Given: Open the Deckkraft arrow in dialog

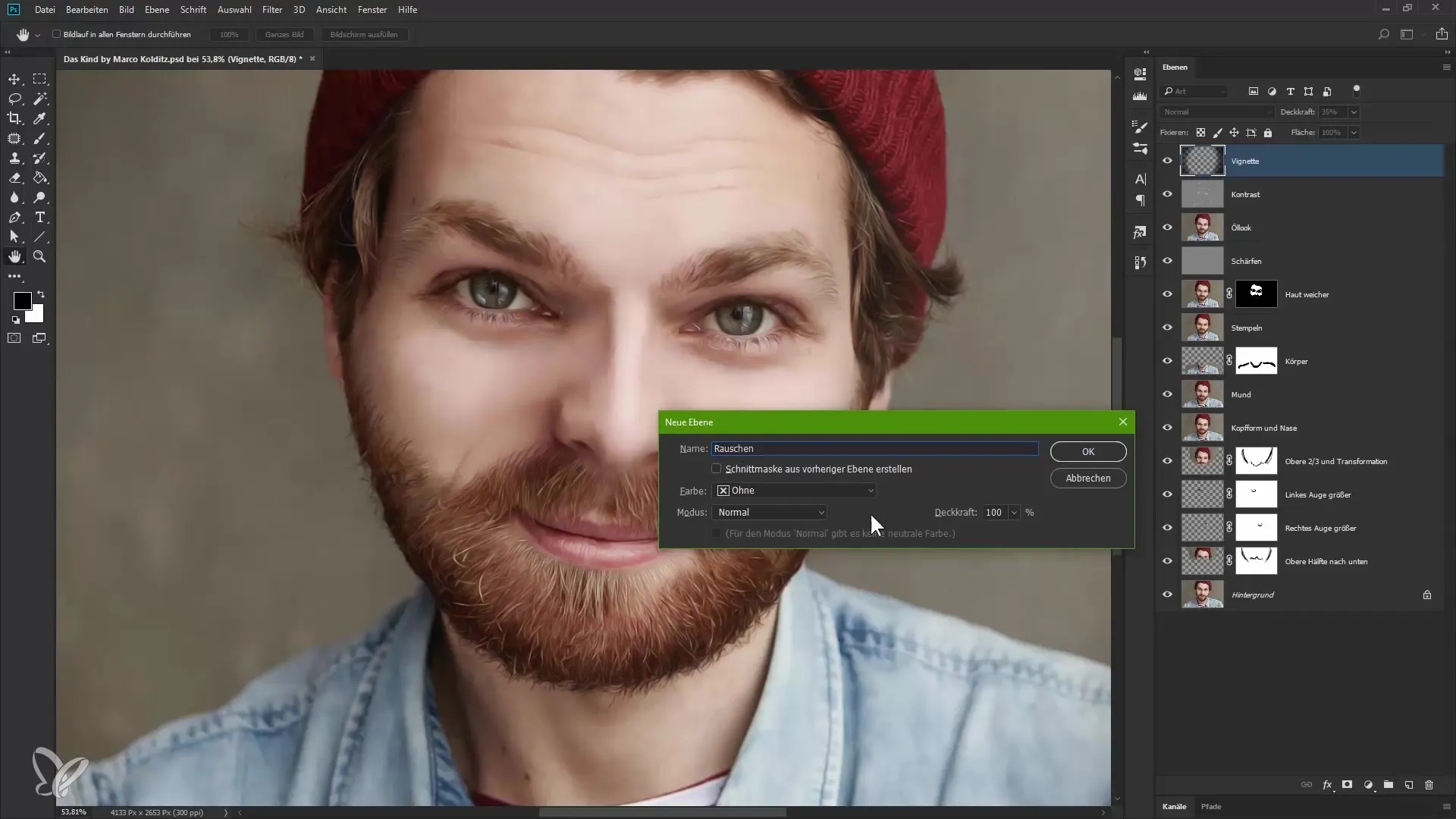Looking at the screenshot, I should coord(1014,513).
